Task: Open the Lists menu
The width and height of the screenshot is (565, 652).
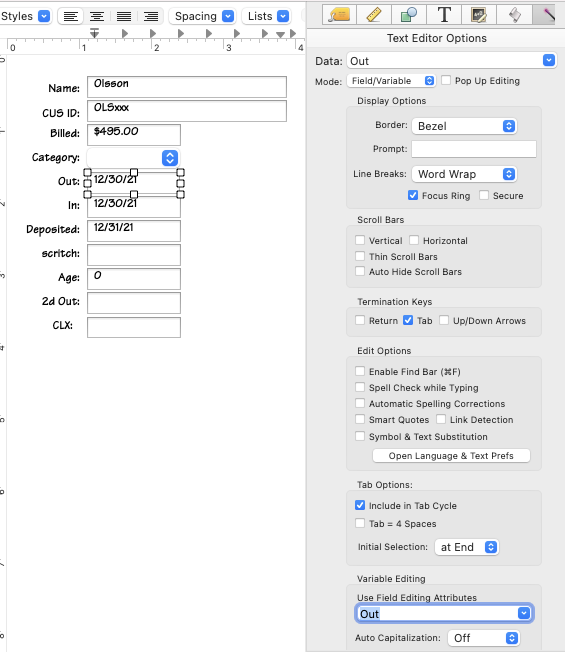Action: coord(266,16)
